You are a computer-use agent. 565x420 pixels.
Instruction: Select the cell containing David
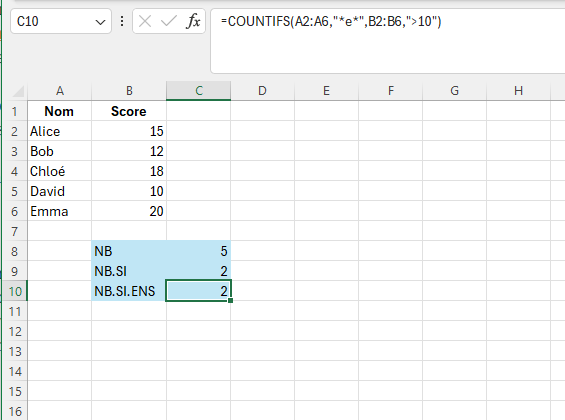(x=59, y=191)
